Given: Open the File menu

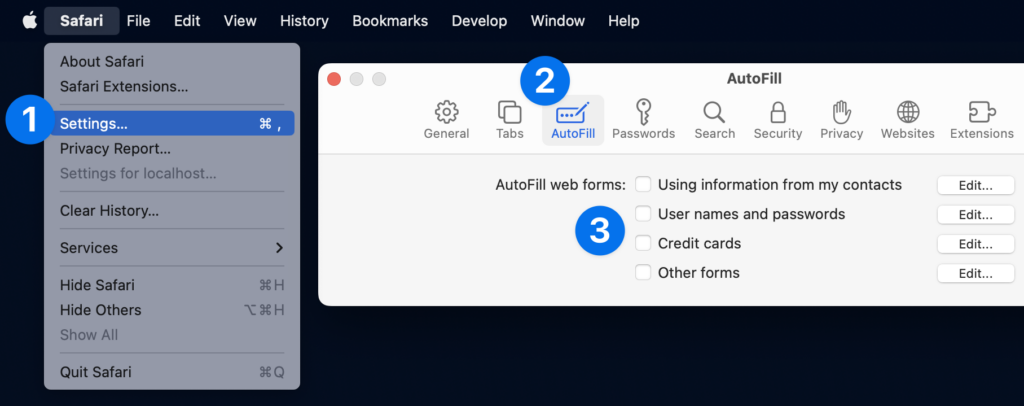Looking at the screenshot, I should pyautogui.click(x=138, y=21).
